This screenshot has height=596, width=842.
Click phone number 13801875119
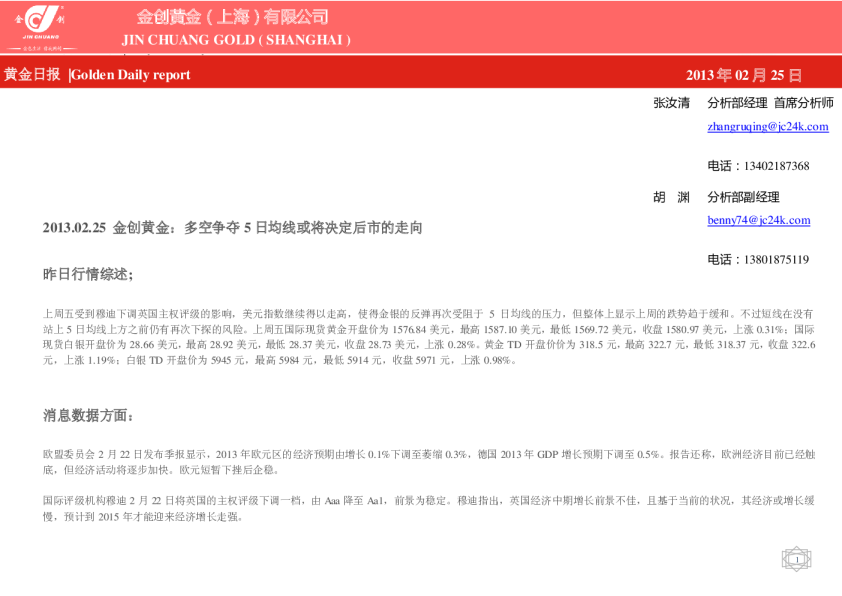(758, 260)
